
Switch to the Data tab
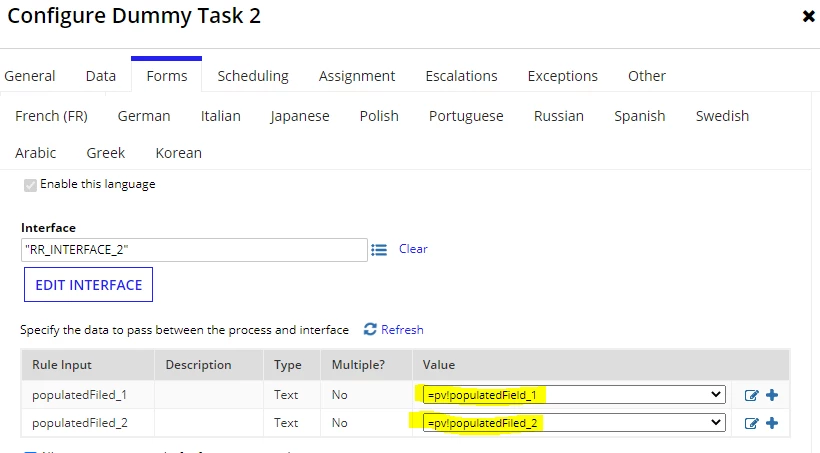click(x=100, y=76)
